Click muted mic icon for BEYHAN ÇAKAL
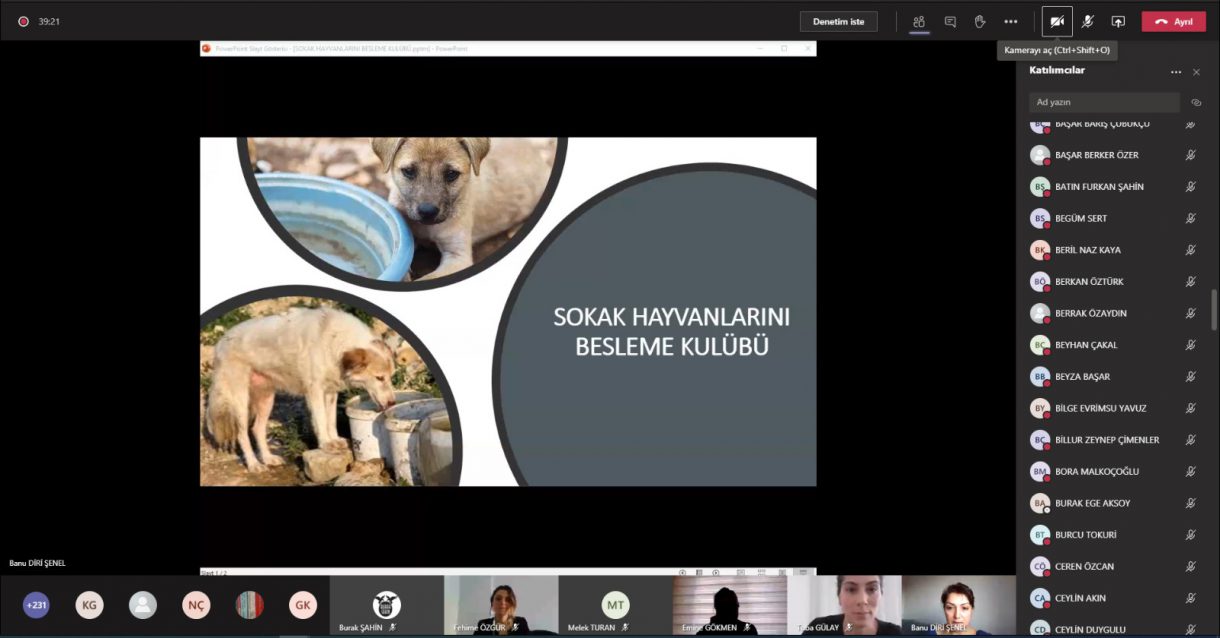 [1190, 345]
